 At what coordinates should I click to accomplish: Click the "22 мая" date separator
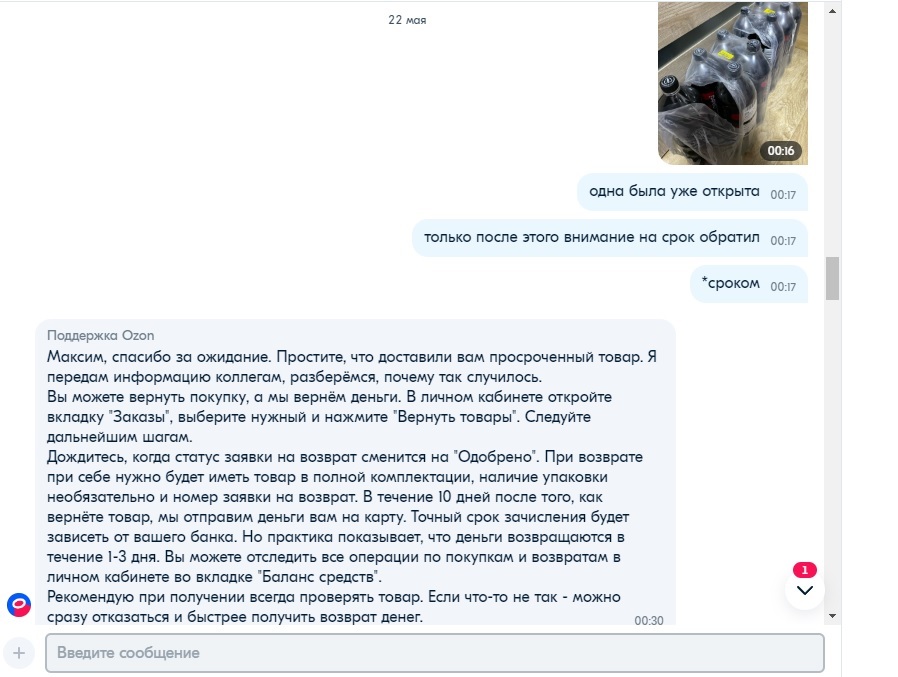[407, 20]
